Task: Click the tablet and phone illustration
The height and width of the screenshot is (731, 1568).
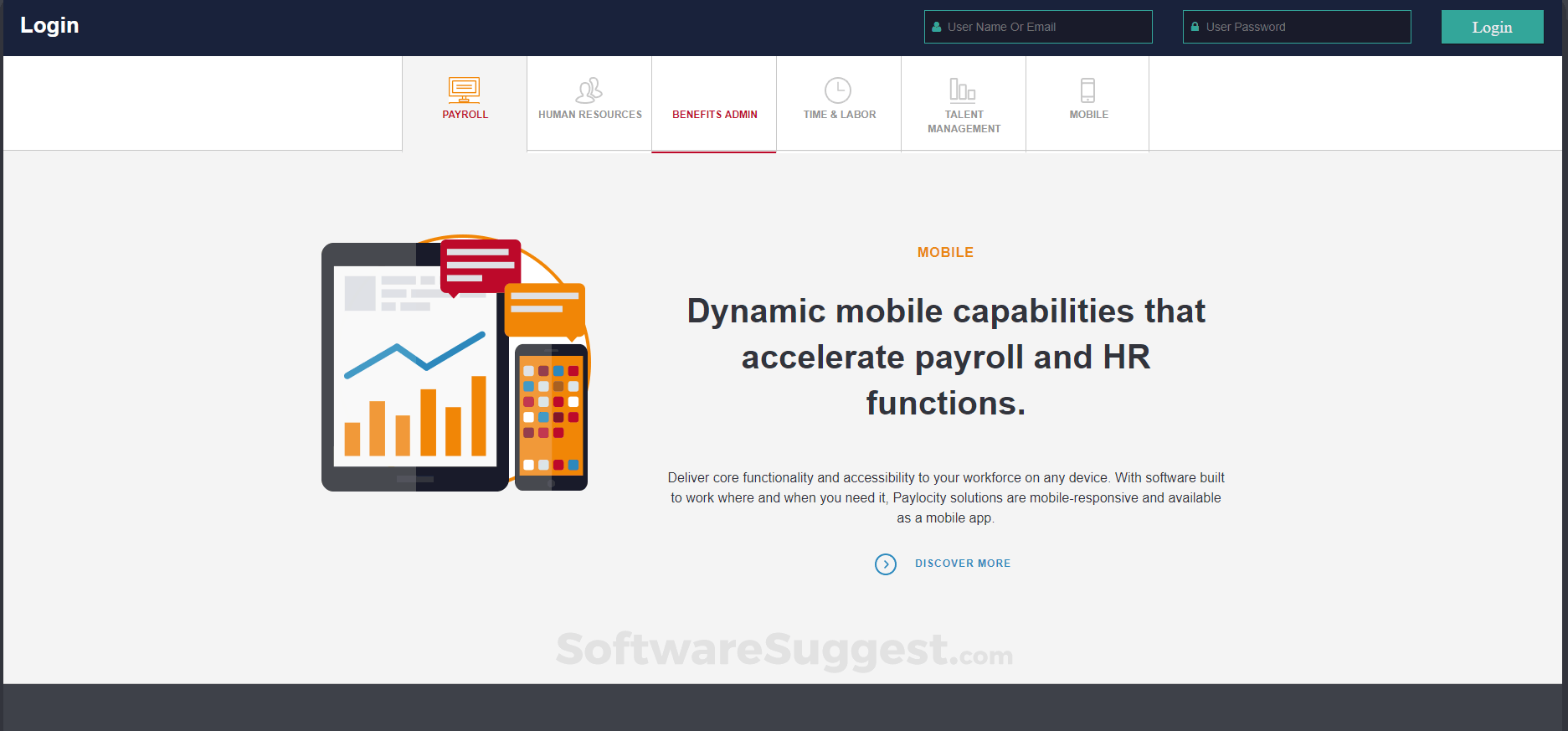Action: pyautogui.click(x=456, y=363)
